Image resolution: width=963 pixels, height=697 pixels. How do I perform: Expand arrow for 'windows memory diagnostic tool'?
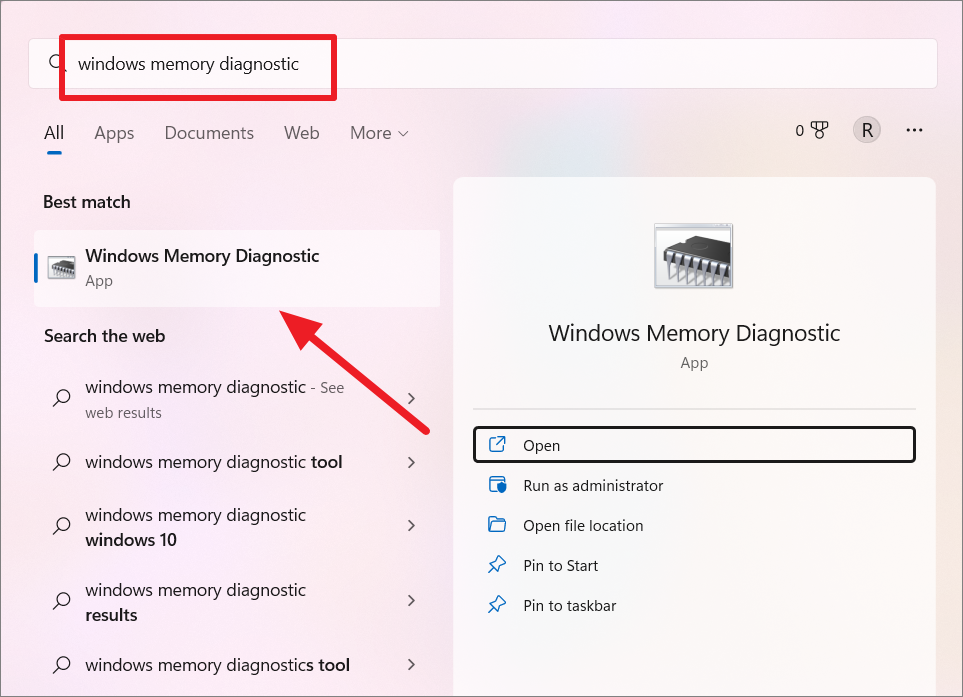point(411,462)
